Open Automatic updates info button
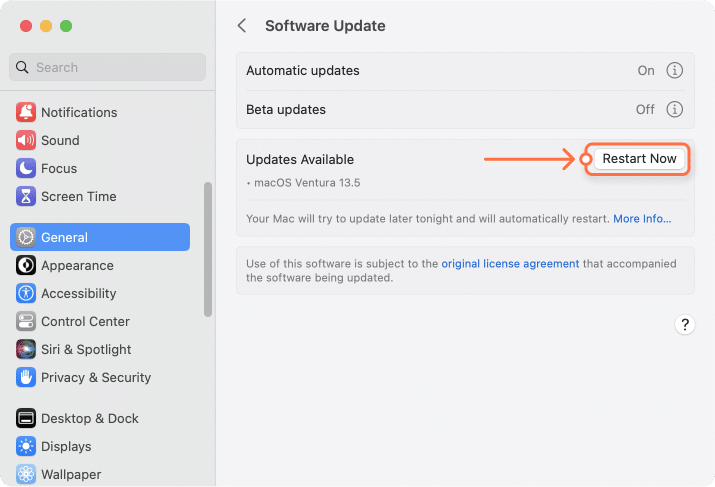715x487 pixels. click(674, 71)
